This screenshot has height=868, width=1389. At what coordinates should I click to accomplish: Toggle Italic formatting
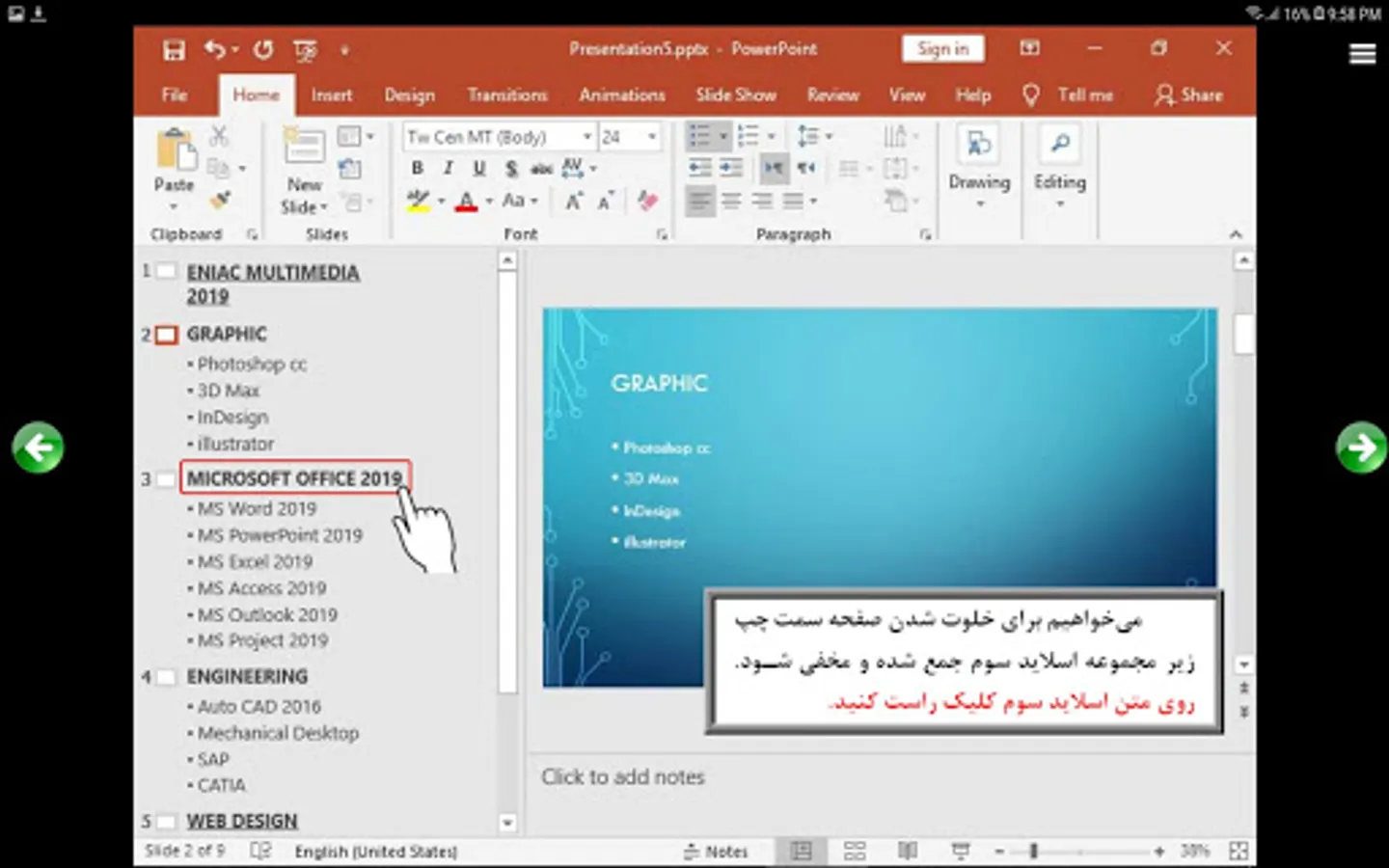449,169
